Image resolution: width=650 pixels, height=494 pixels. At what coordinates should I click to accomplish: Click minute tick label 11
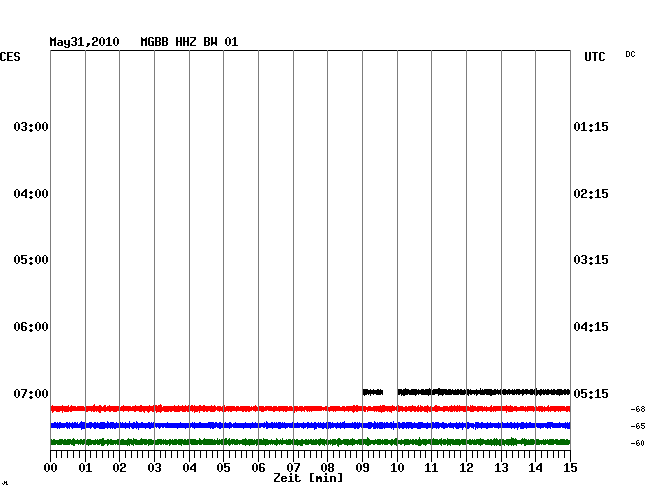[x=431, y=468]
